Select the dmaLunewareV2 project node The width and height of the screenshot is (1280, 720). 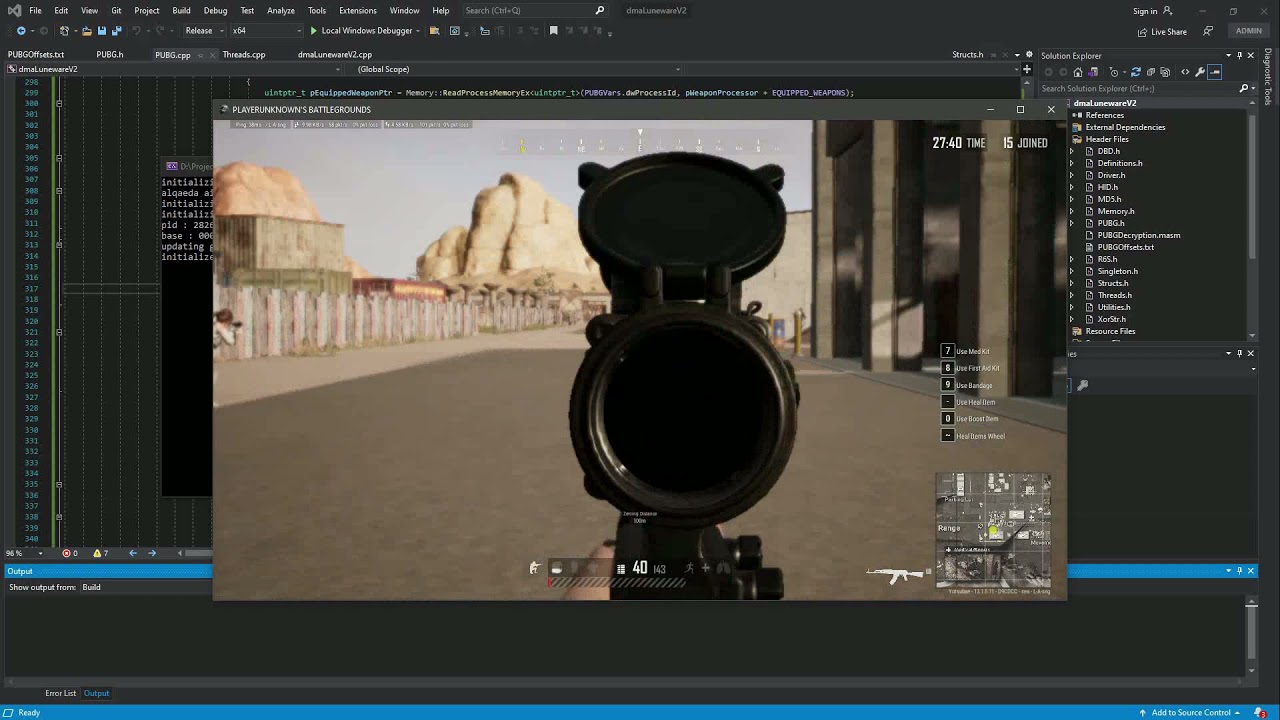pyautogui.click(x=1105, y=103)
